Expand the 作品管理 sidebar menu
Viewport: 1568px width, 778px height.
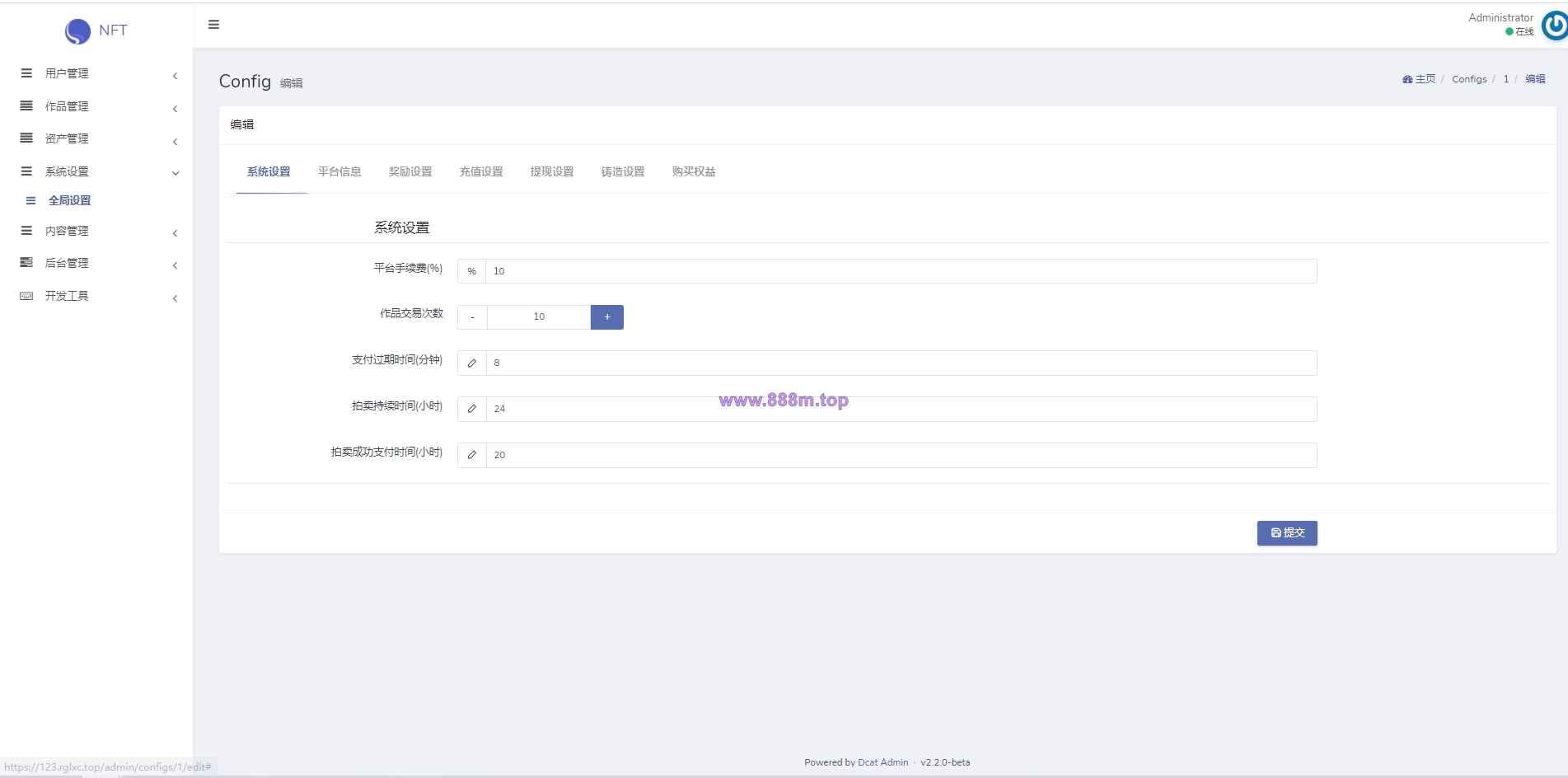tap(99, 107)
